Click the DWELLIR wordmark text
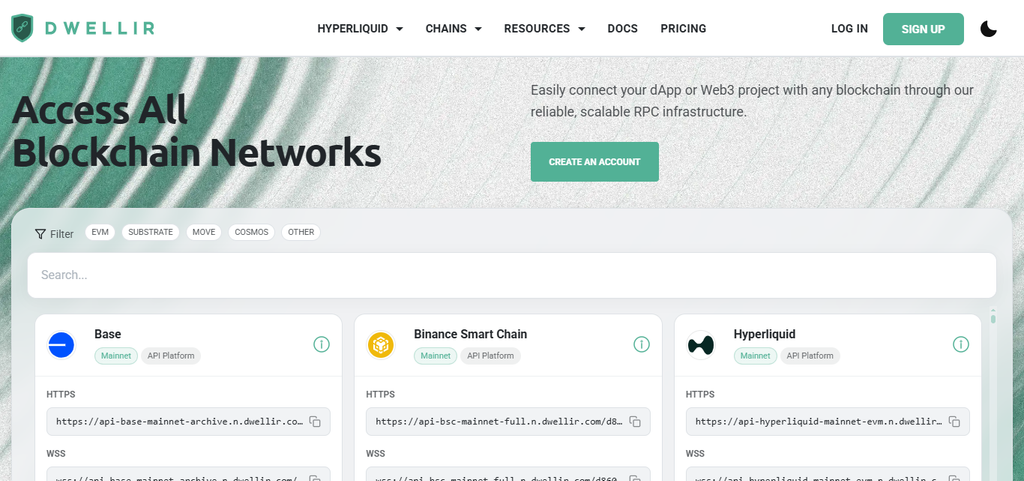1024x481 pixels. tap(99, 28)
